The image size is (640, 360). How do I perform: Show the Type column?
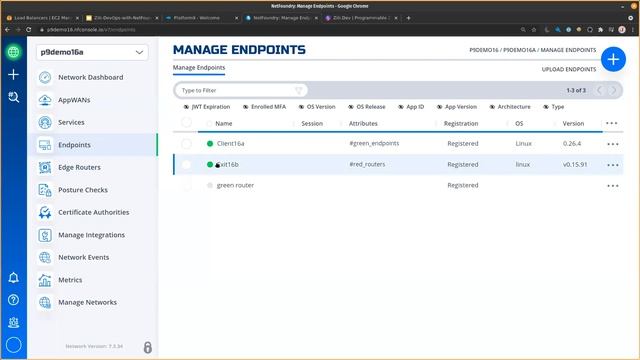553,107
